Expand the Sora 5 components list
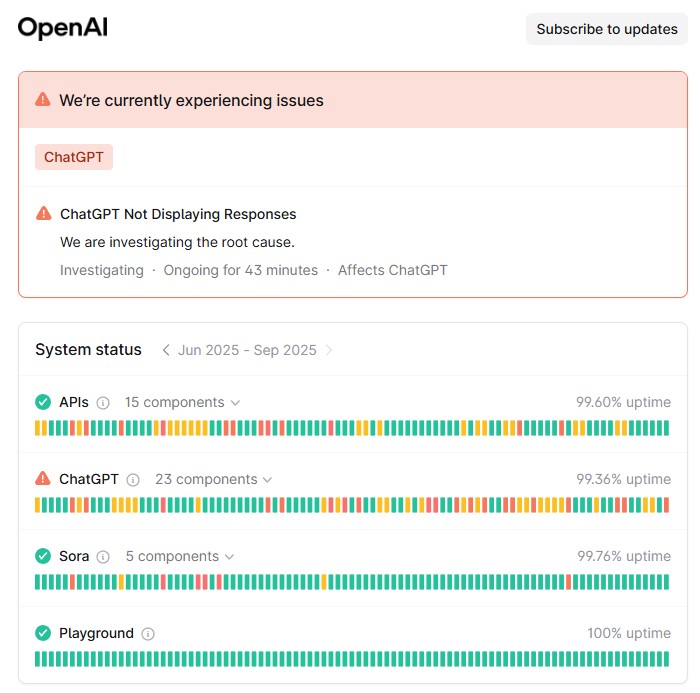 tap(180, 556)
